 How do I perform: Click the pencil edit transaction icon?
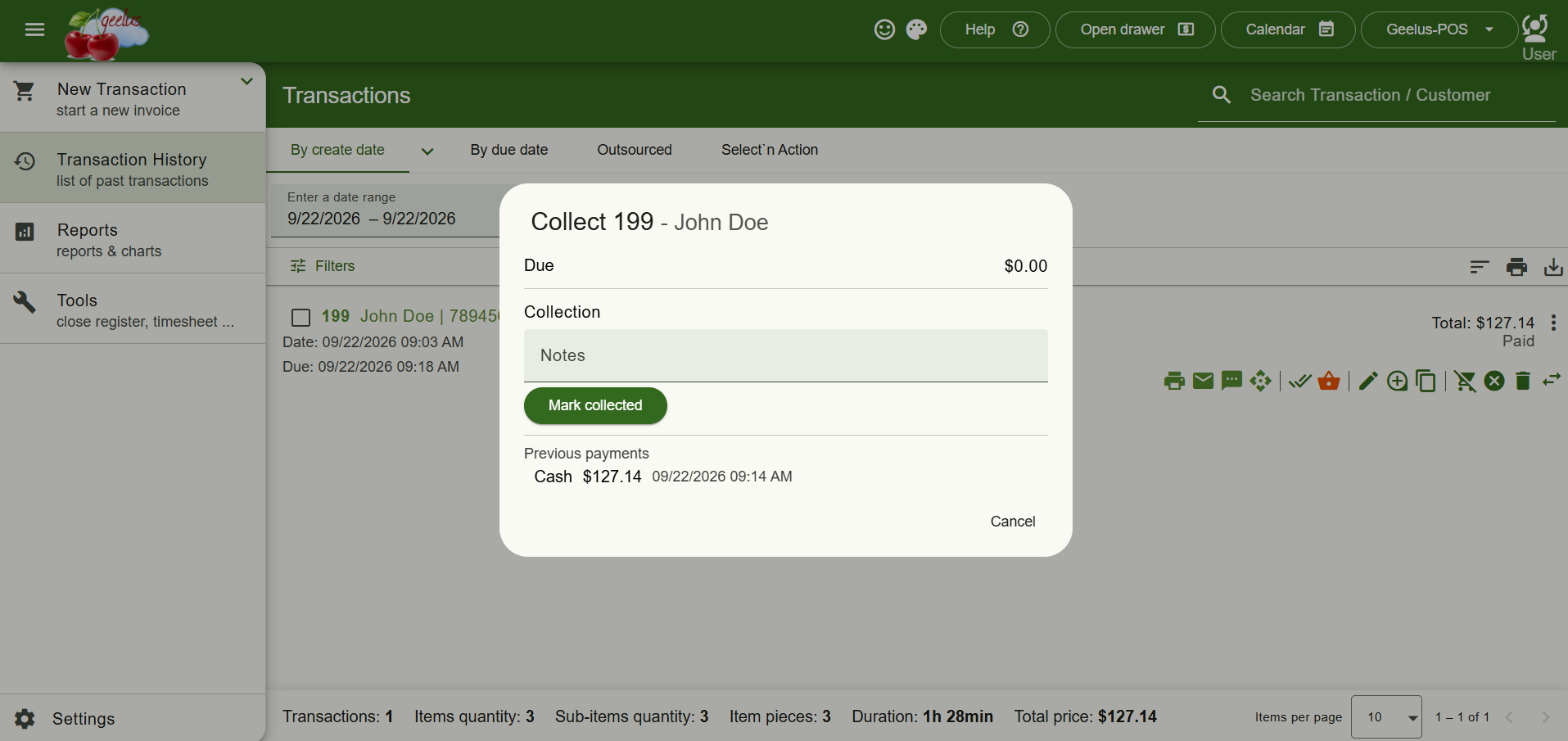[x=1367, y=381]
